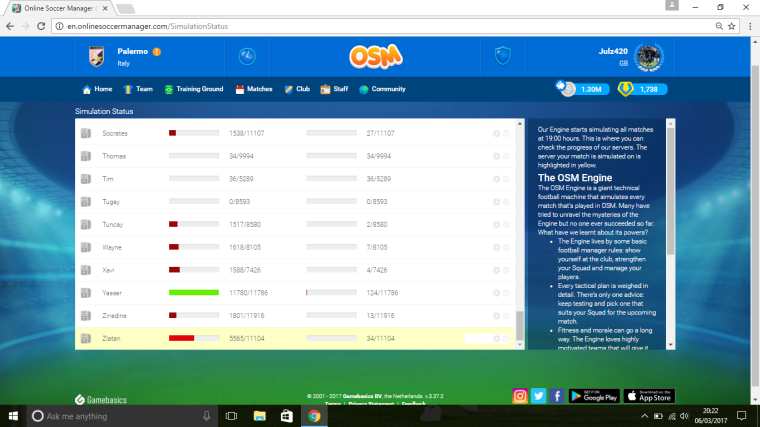760x427 pixels.
Task: Click the OSM logo
Action: point(376,57)
